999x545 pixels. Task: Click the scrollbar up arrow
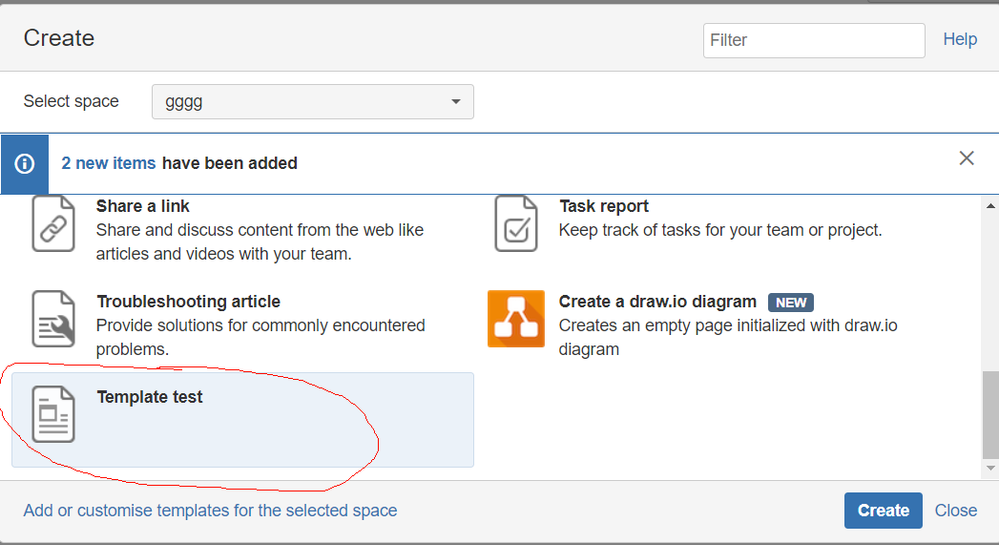[x=991, y=205]
